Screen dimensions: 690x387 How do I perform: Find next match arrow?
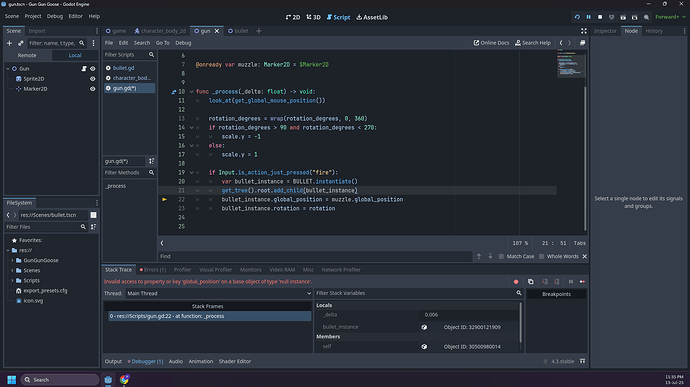490,256
